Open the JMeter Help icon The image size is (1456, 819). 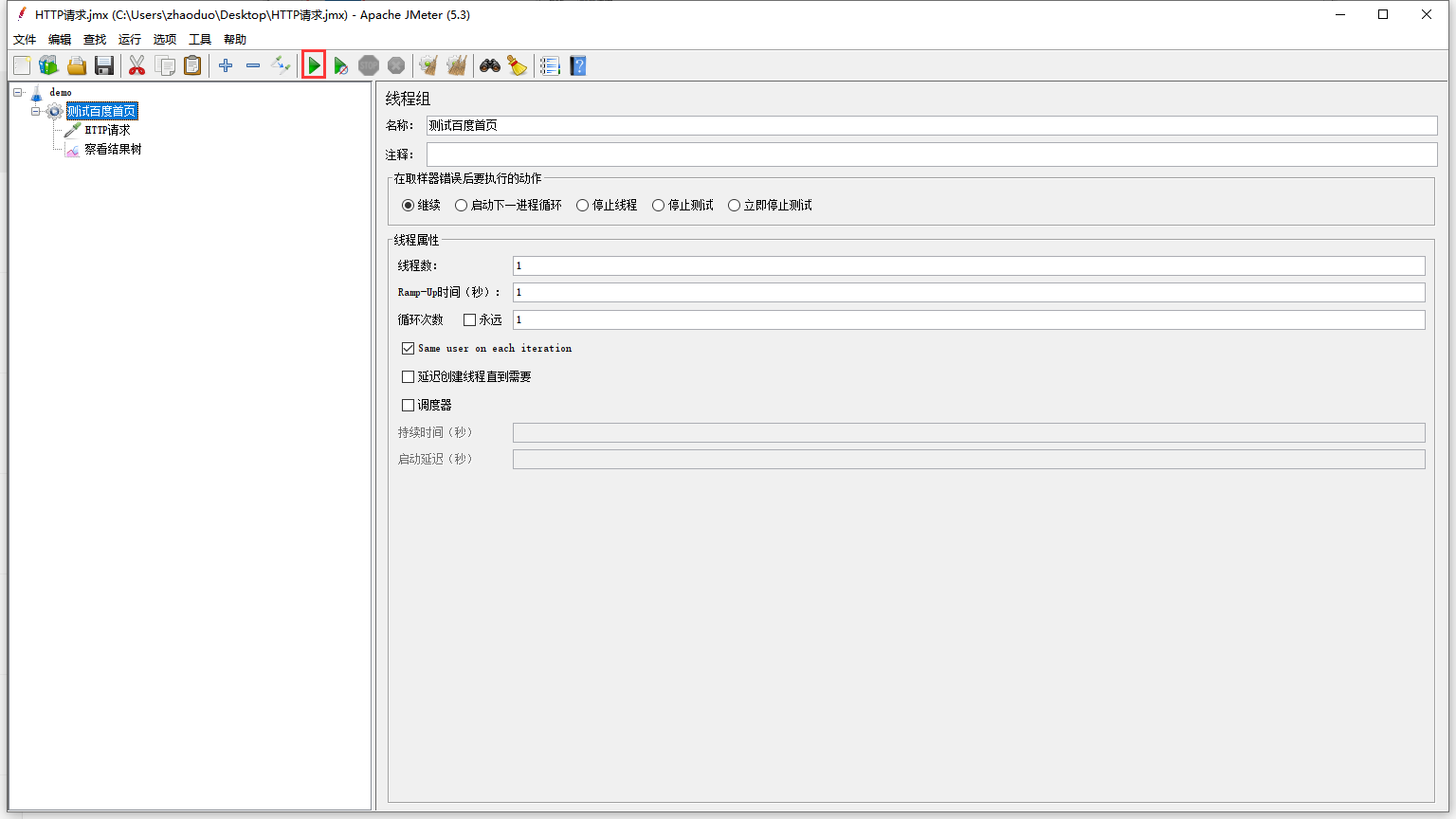577,64
